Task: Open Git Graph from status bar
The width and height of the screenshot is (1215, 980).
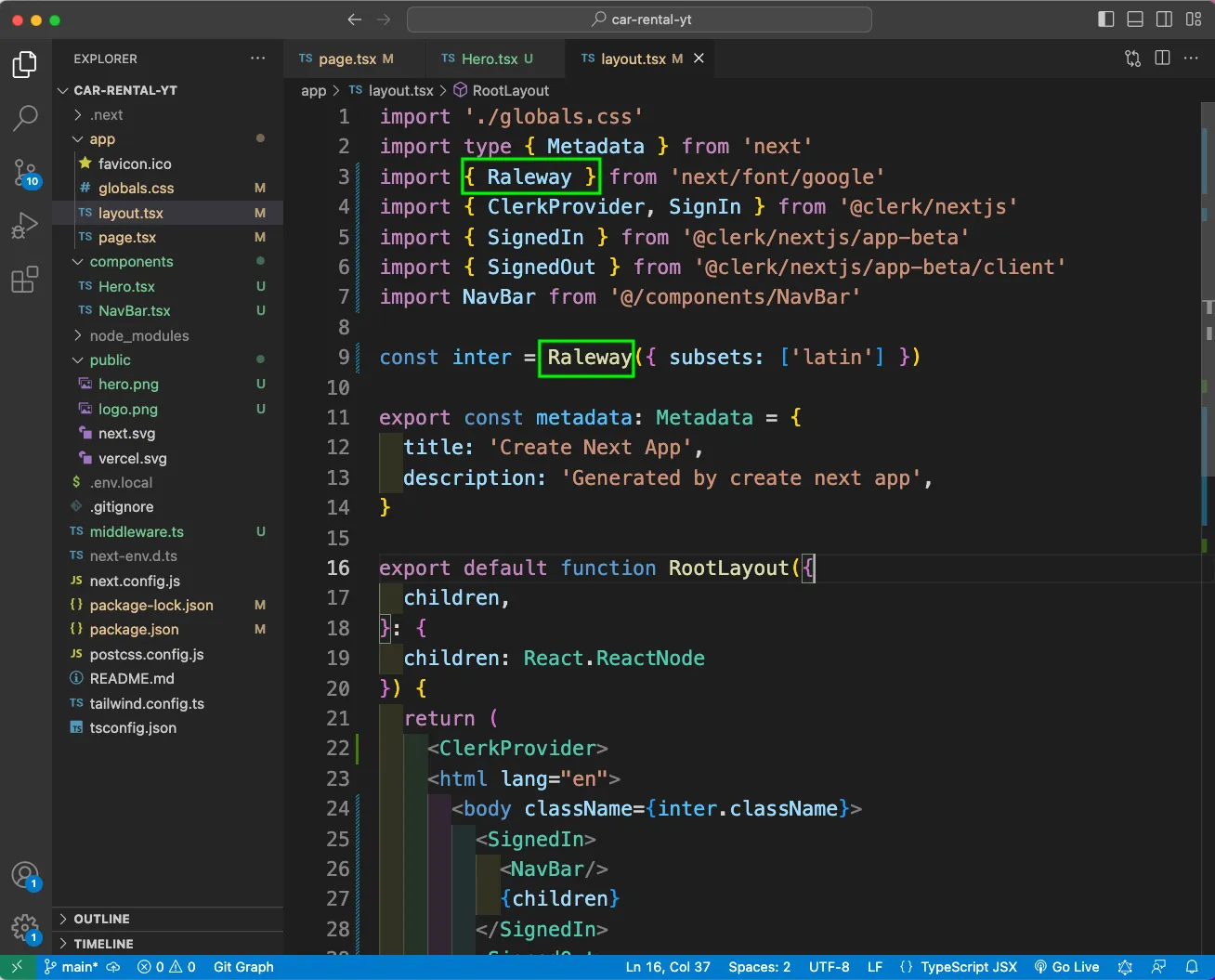Action: (x=243, y=967)
